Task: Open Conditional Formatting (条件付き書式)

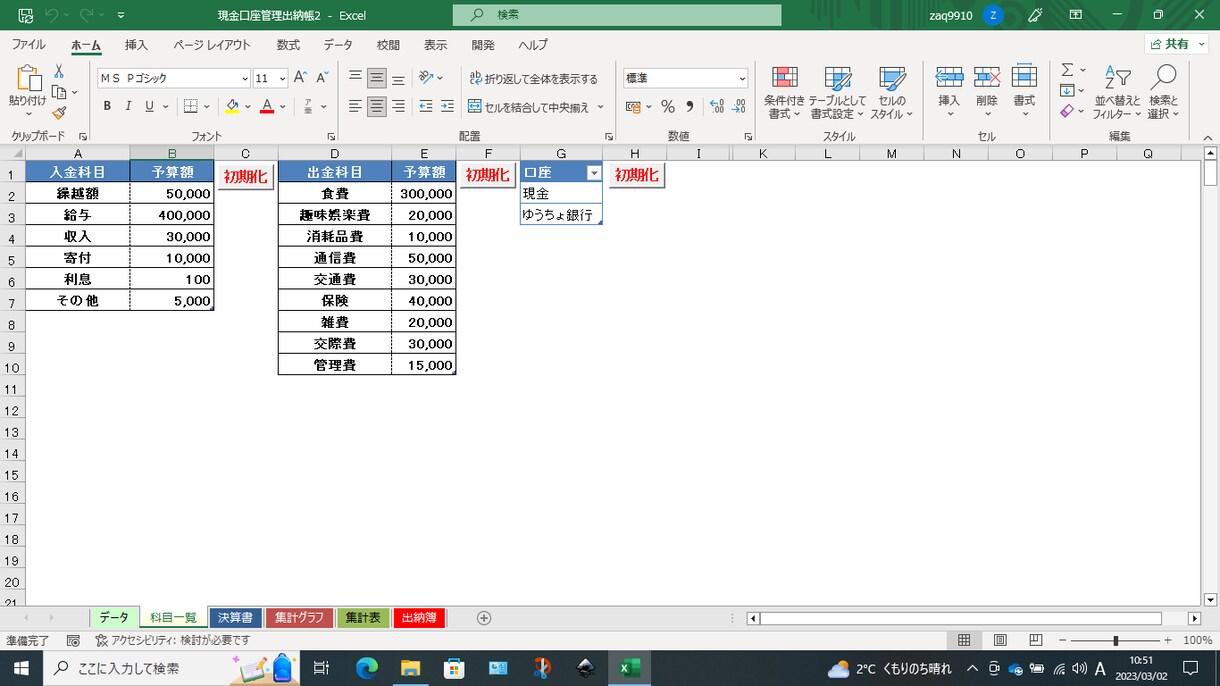Action: (785, 93)
